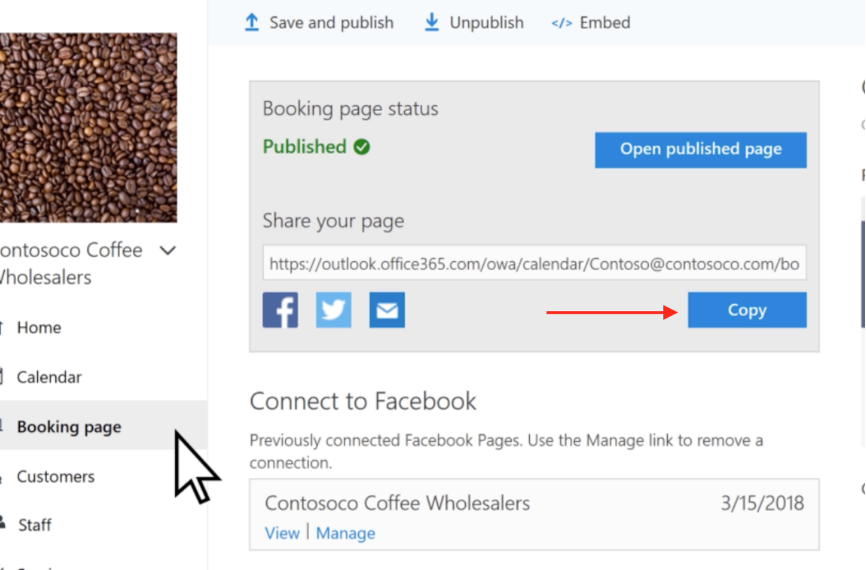The height and width of the screenshot is (570, 866).
Task: Share booking page via Twitter icon
Action: tap(334, 310)
